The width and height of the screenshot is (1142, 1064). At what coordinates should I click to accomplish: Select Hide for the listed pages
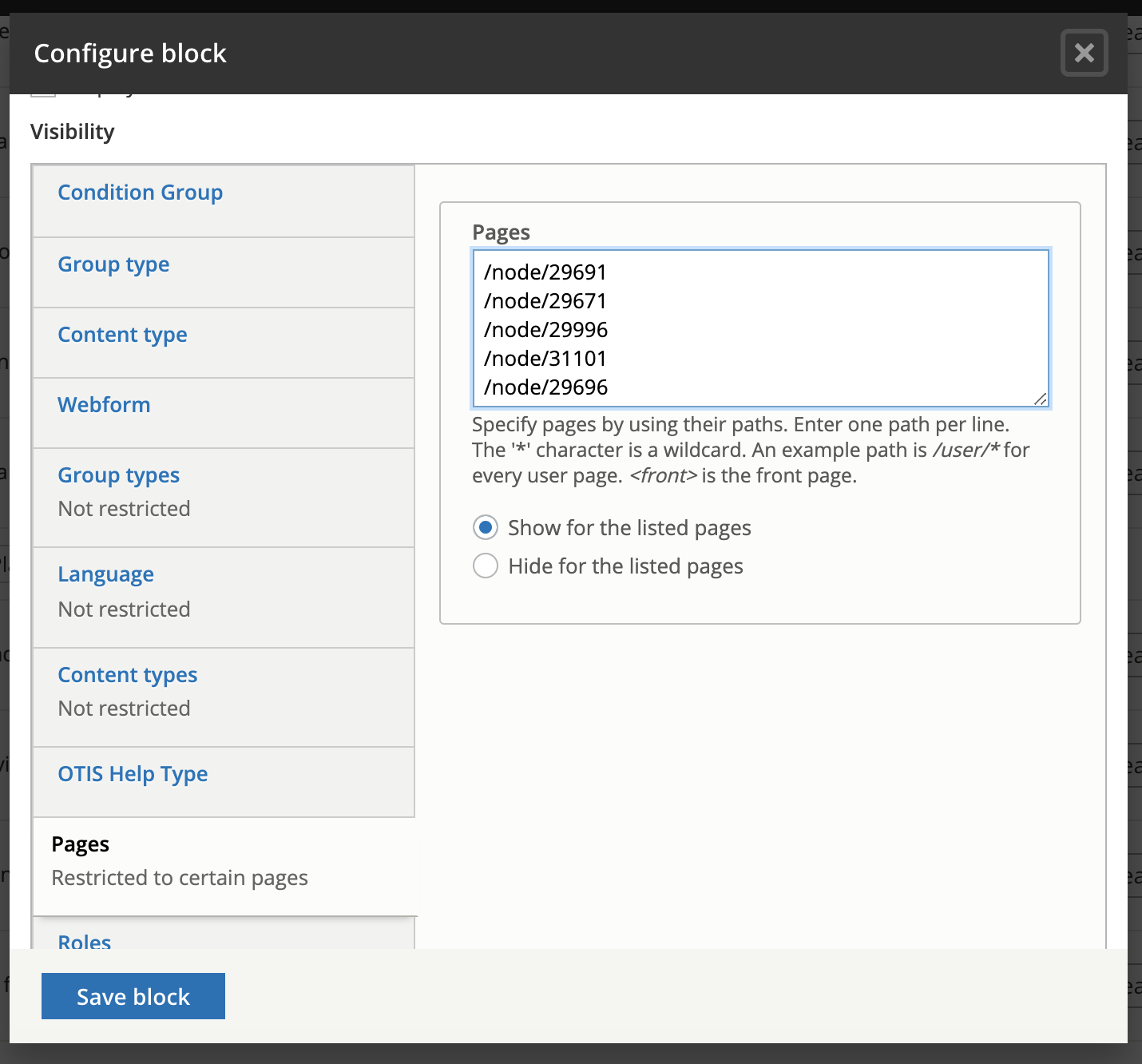486,566
